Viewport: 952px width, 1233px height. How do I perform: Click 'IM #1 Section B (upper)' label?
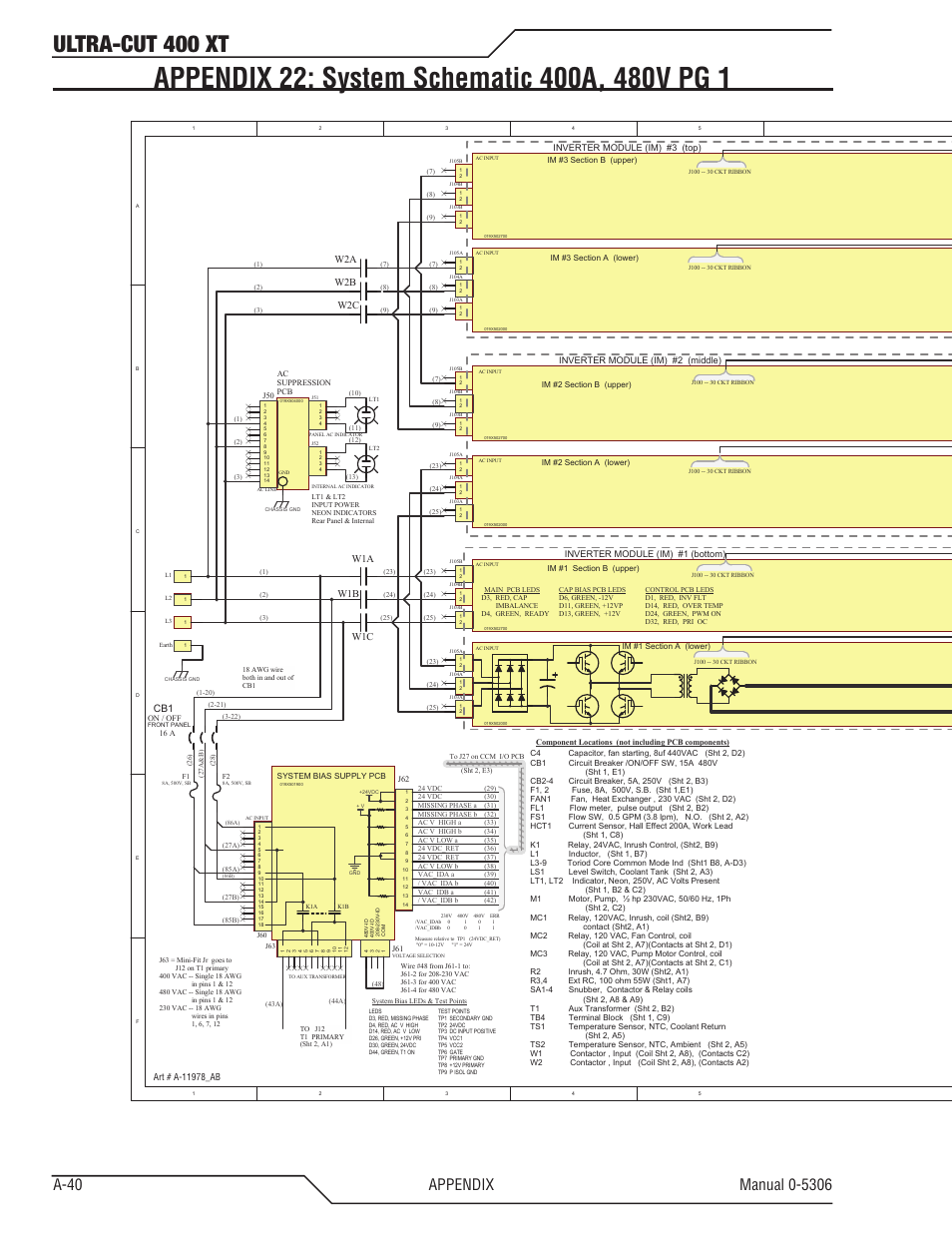593,568
